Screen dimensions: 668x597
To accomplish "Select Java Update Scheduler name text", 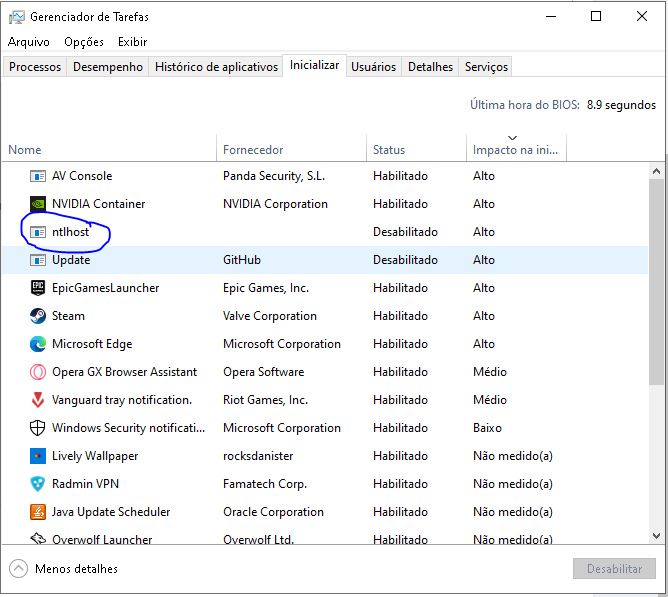I will coord(111,512).
